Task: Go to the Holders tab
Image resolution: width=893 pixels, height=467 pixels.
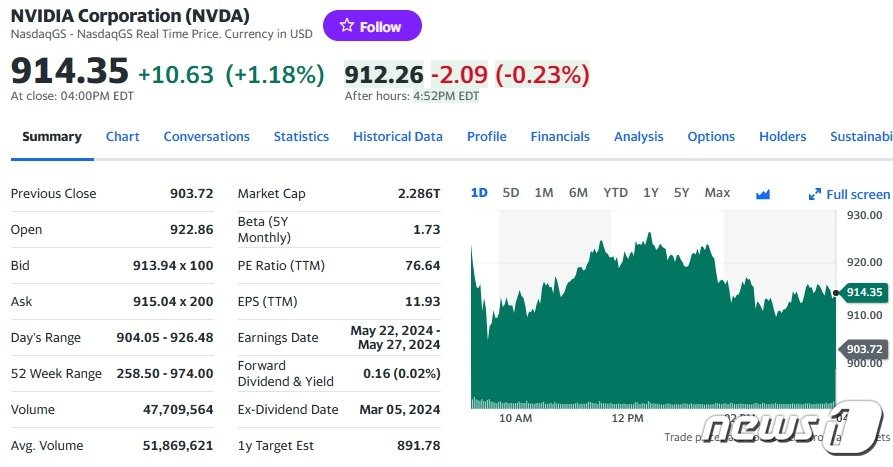Action: coord(782,136)
